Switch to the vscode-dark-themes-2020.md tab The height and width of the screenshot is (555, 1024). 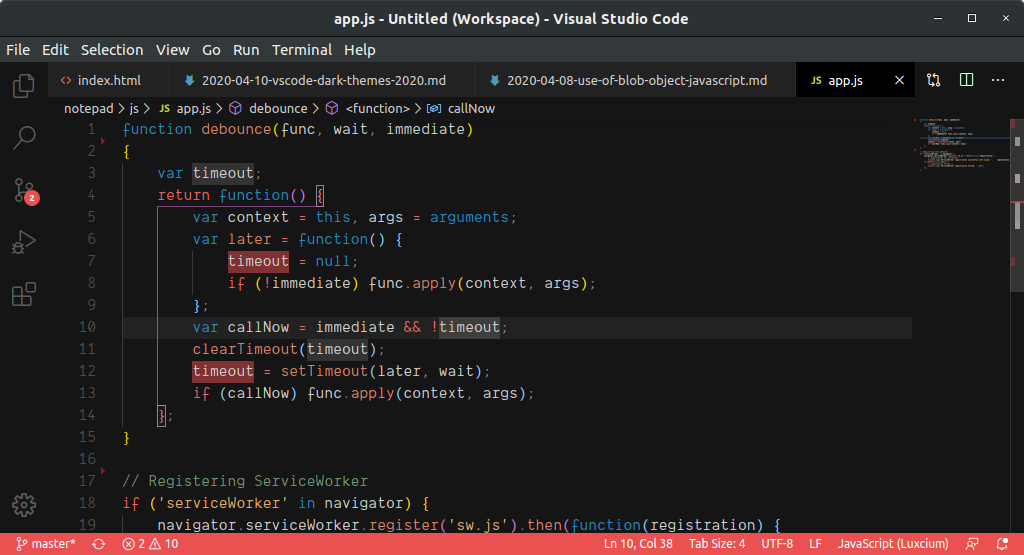tap(321, 80)
